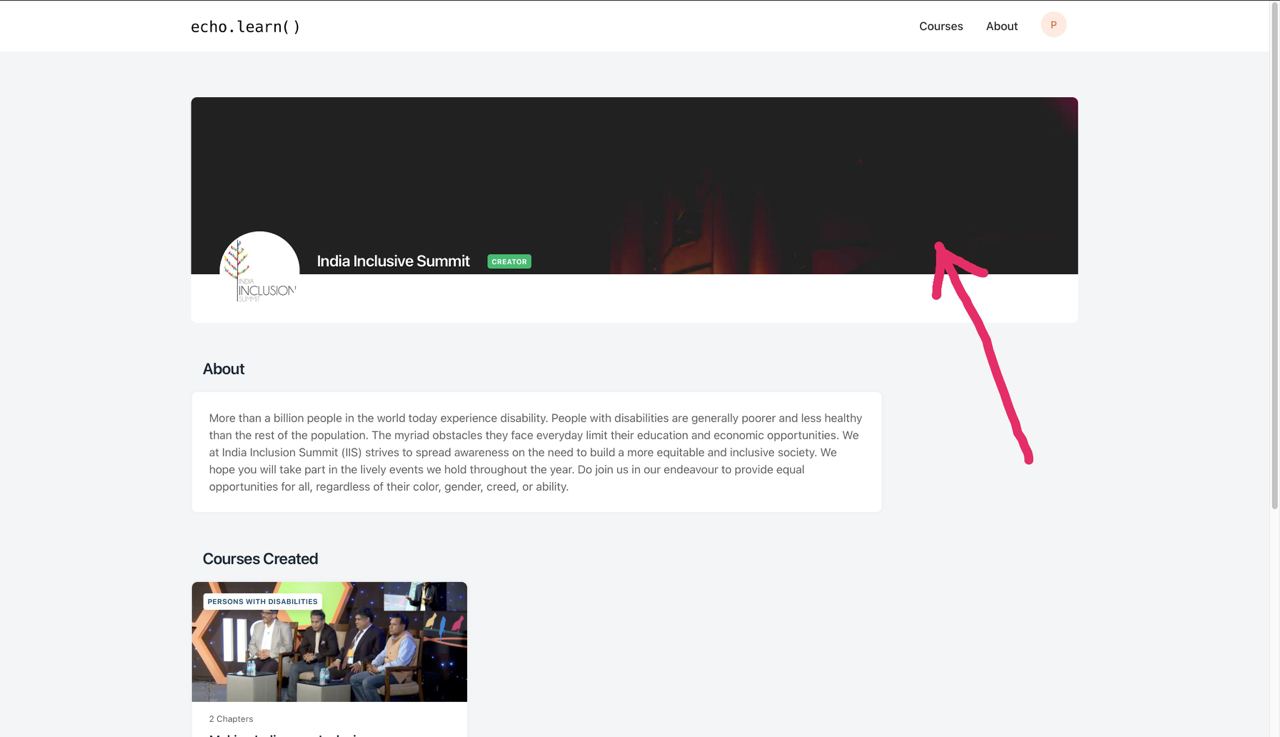Open the user avatar menu "P"
This screenshot has height=737, width=1280.
pos(1054,25)
